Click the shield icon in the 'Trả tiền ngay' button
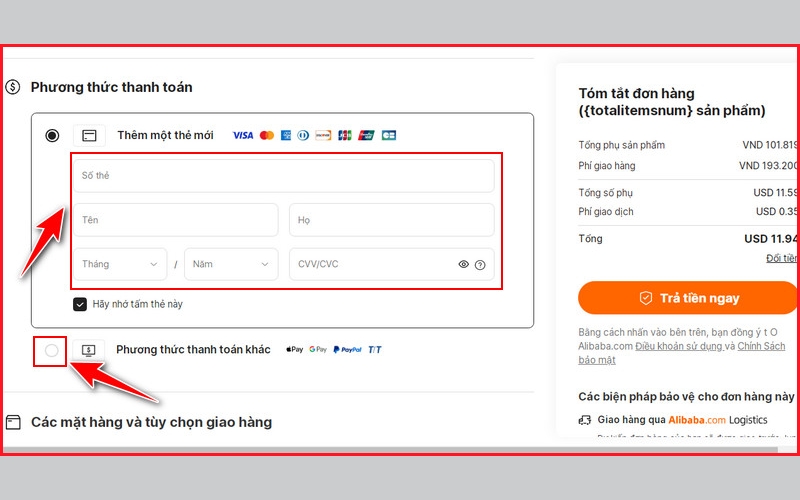 (x=646, y=298)
